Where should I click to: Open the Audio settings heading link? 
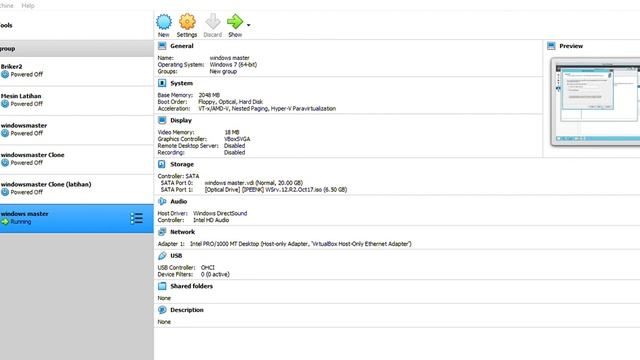[178, 201]
